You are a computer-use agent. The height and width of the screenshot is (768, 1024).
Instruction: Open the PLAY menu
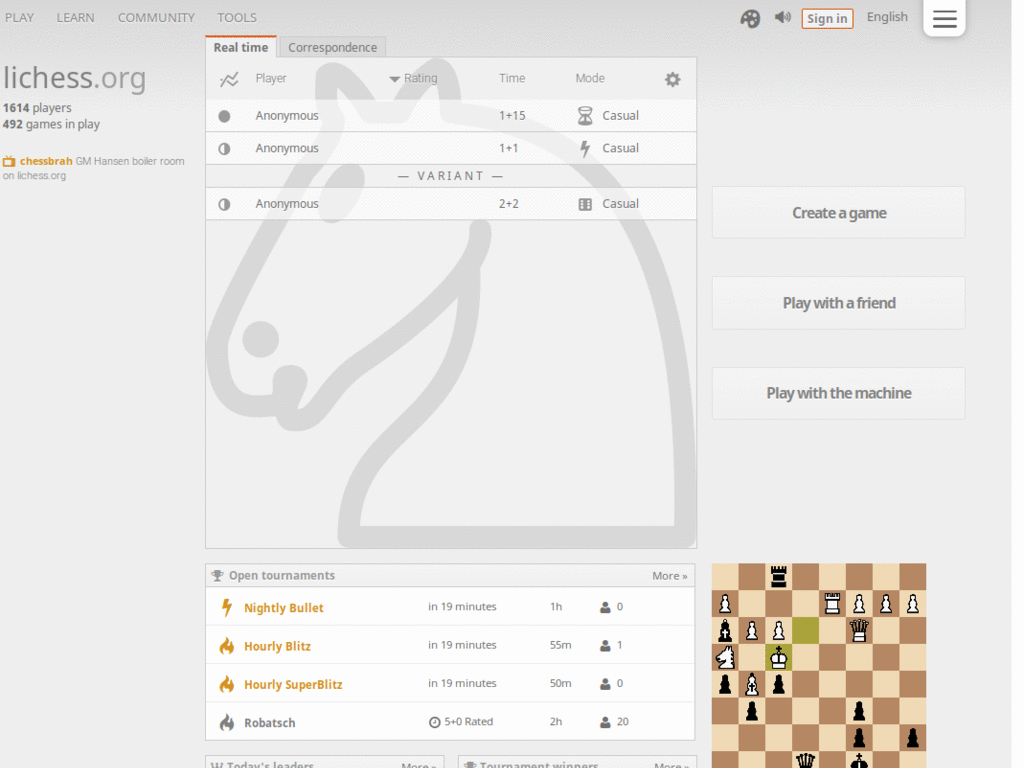(x=20, y=18)
